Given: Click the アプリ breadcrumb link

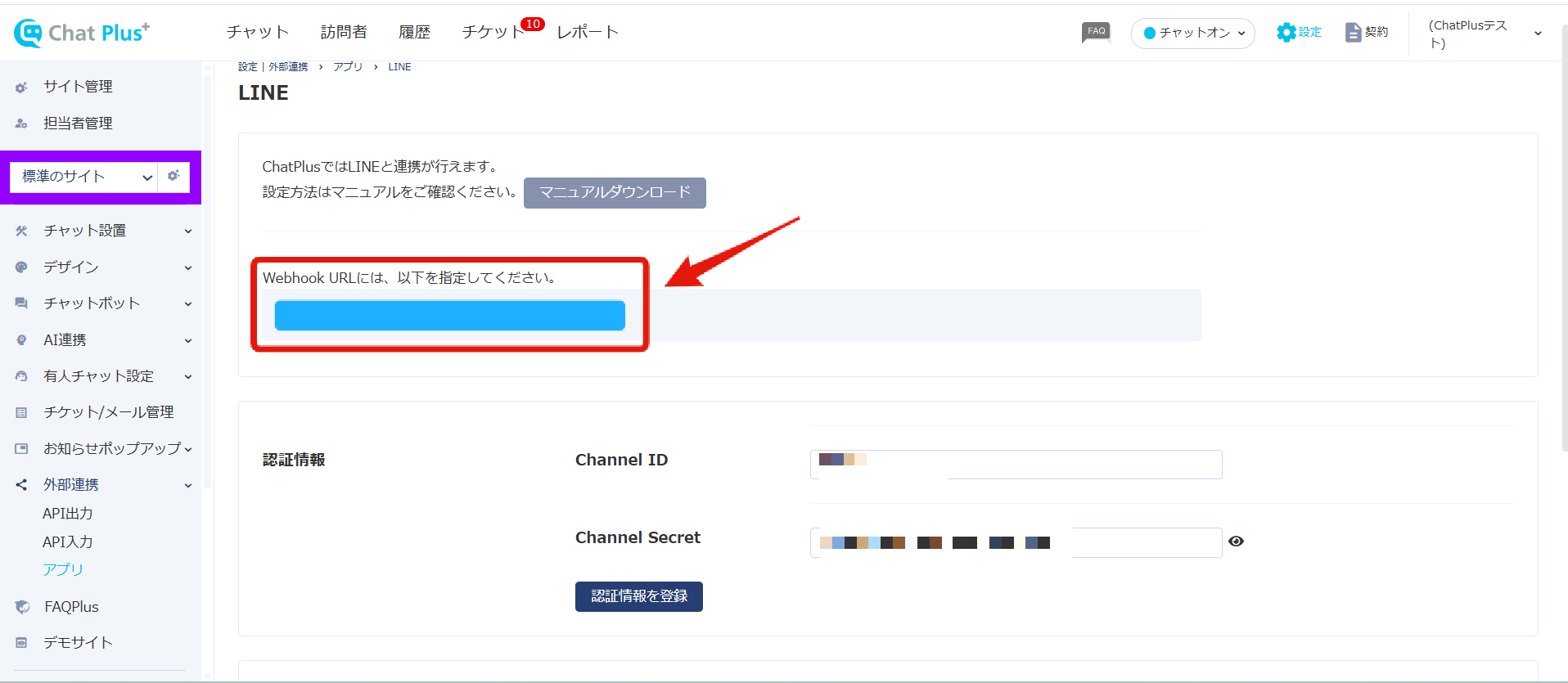Looking at the screenshot, I should (348, 67).
